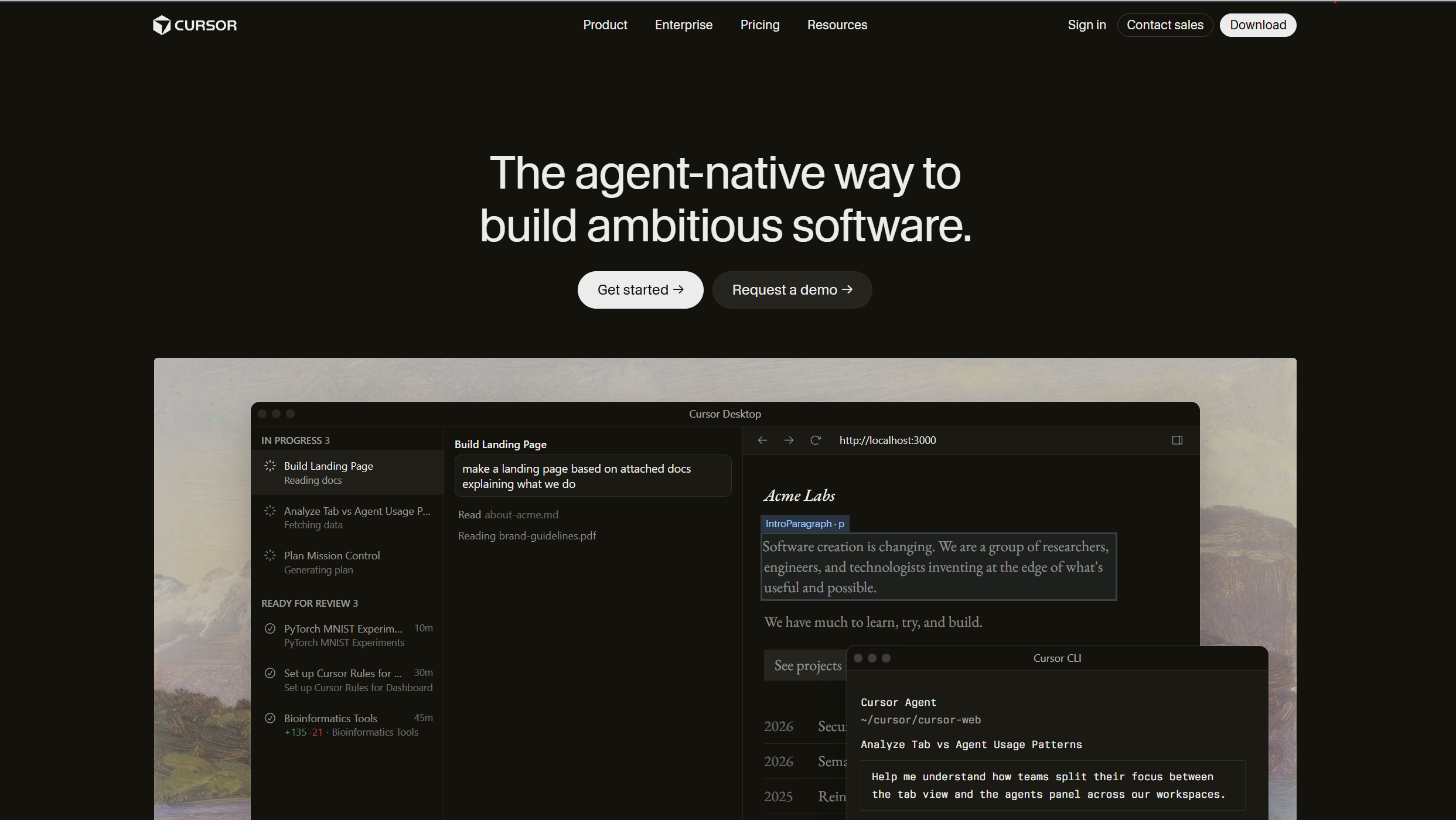Click the ~/cursor/cursor-web path in CLI
The width and height of the screenshot is (1456, 820).
[920, 720]
